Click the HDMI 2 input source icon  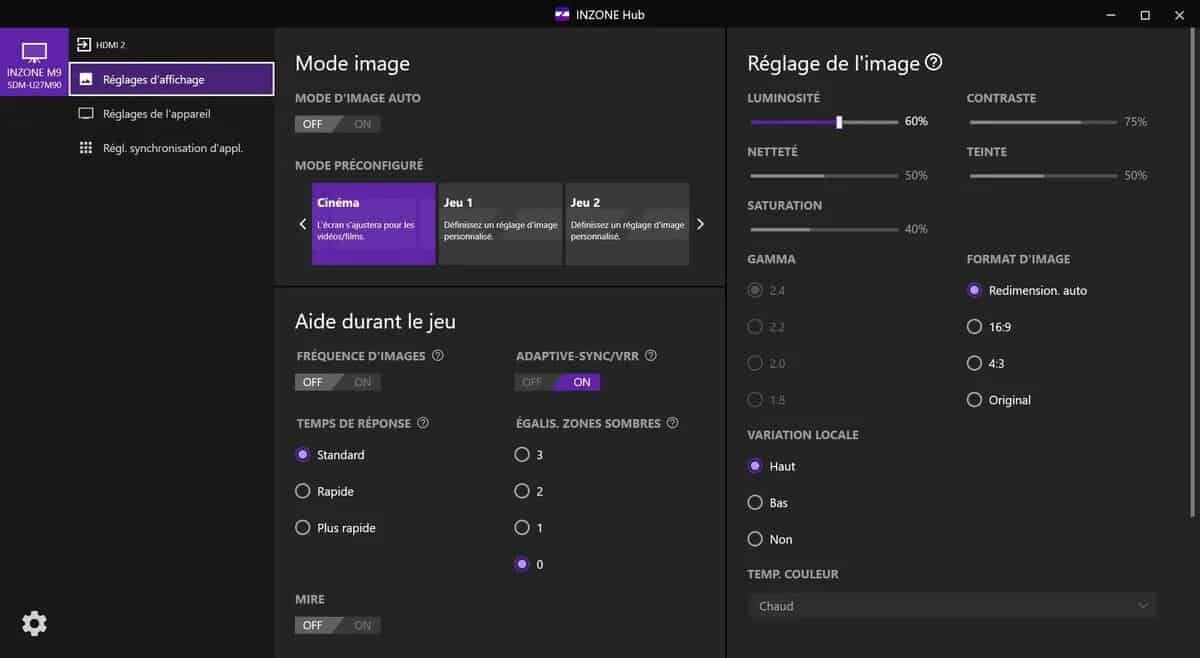(x=84, y=45)
